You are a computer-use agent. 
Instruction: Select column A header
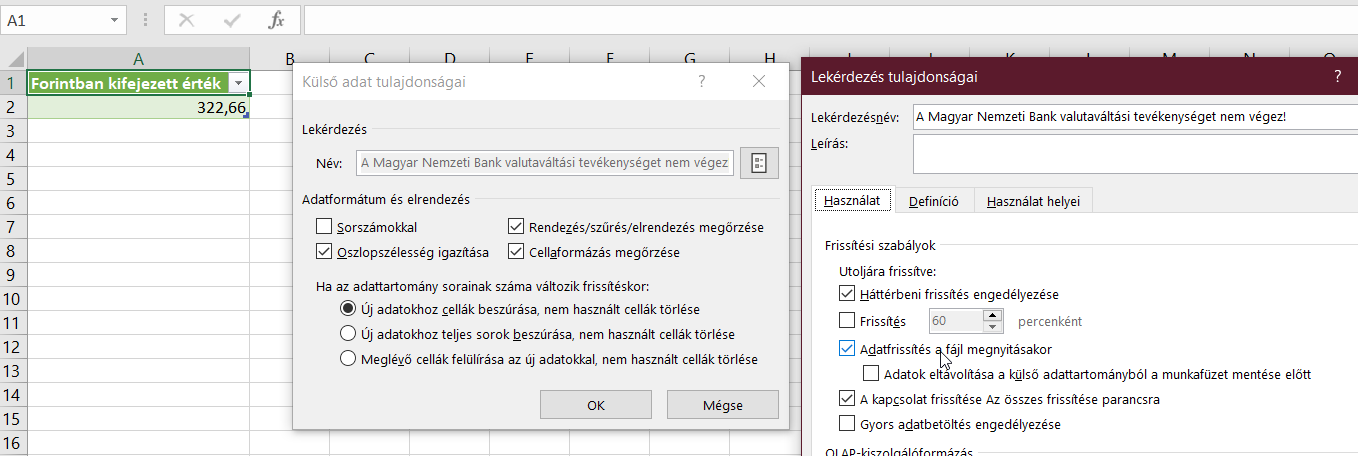point(139,59)
